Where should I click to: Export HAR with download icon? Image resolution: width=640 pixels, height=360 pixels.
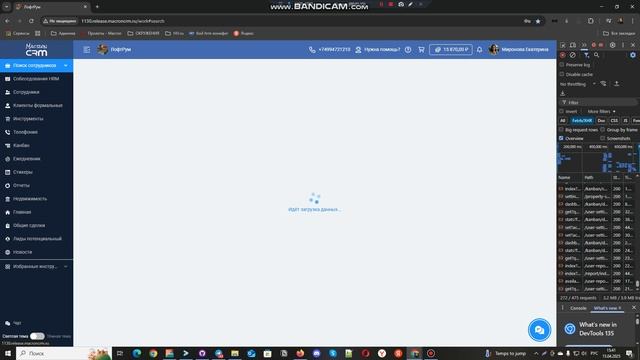point(562,93)
